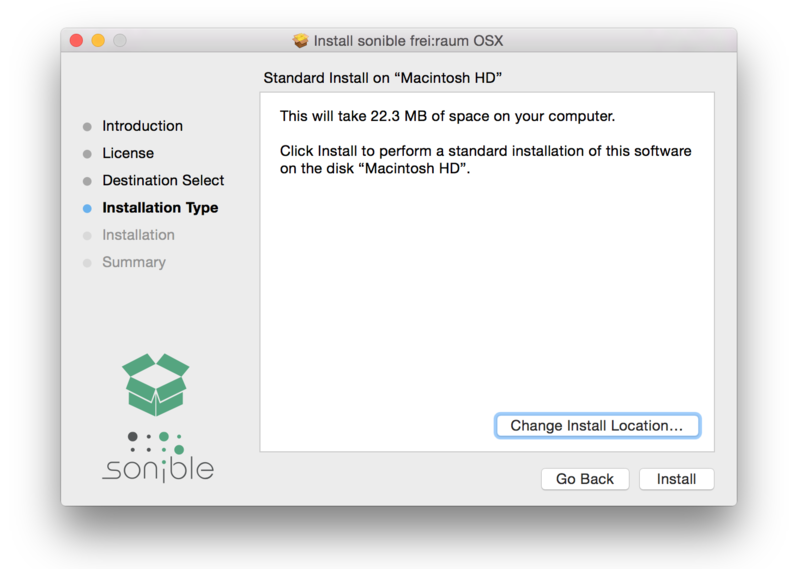Click the package icon in the title bar

pyautogui.click(x=300, y=41)
